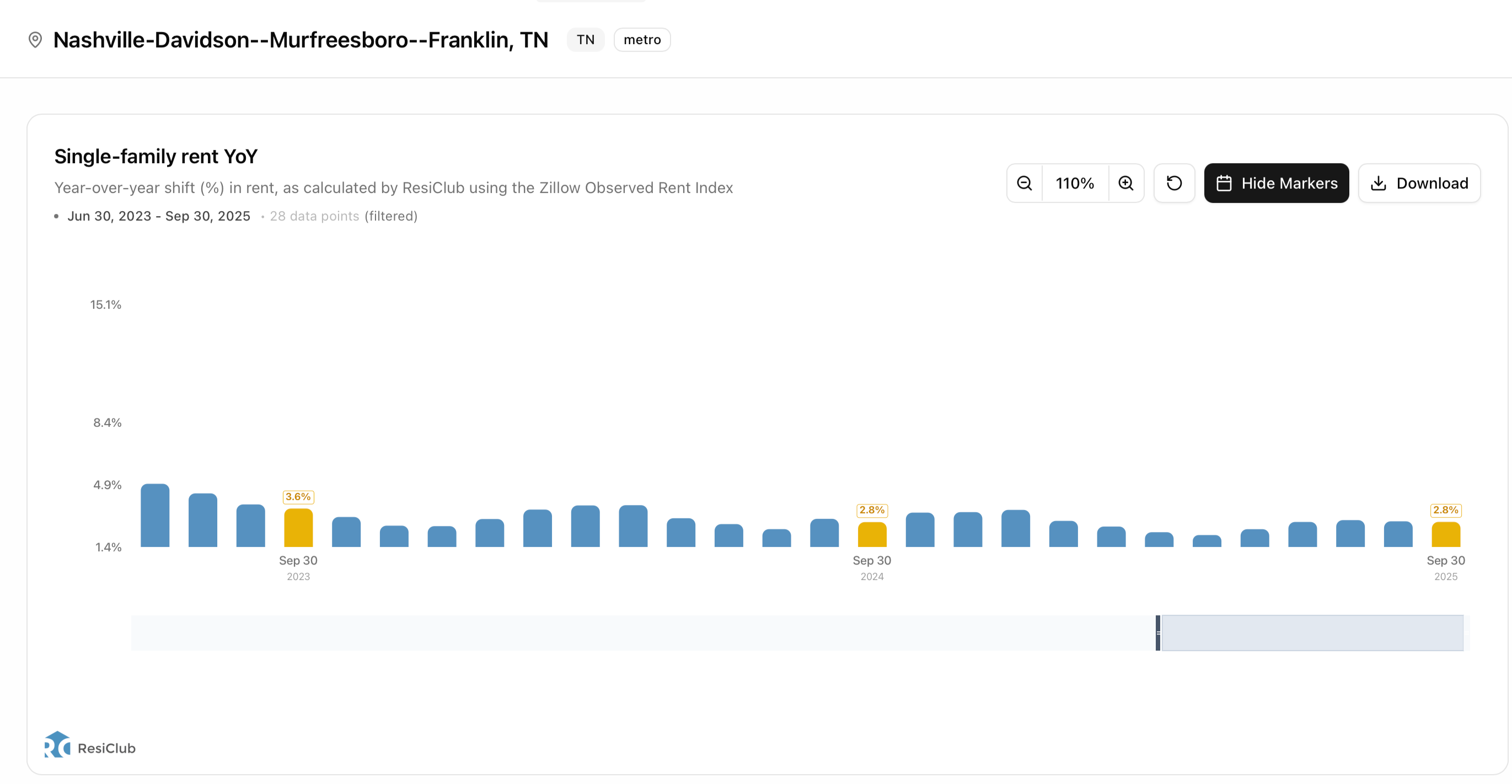1512x784 pixels.
Task: Click the Sep 30 2025 yellow bar
Action: 1445,535
